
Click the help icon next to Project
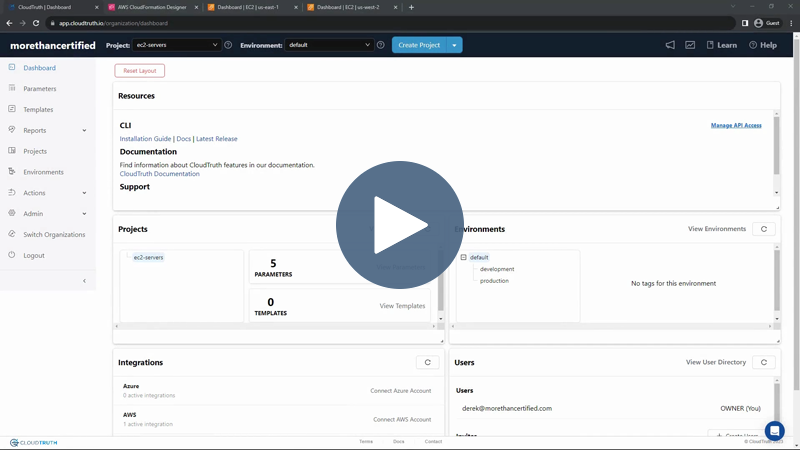click(x=228, y=45)
